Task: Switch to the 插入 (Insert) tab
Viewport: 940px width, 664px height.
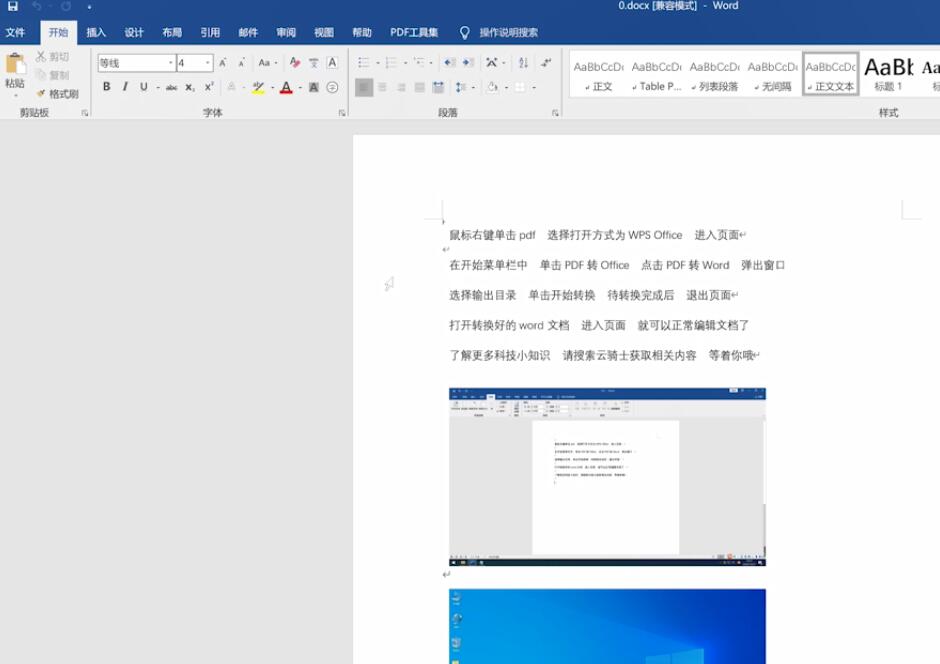Action: coord(96,32)
